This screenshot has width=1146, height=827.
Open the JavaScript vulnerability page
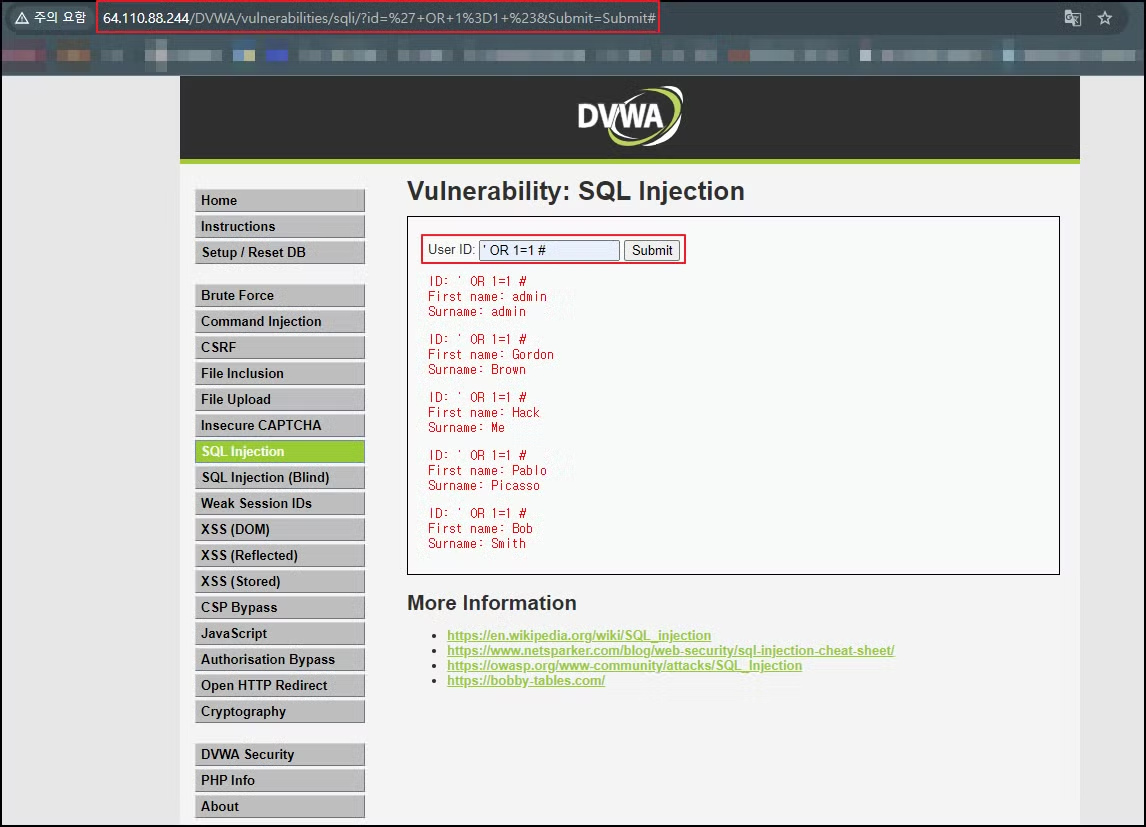[x=280, y=633]
